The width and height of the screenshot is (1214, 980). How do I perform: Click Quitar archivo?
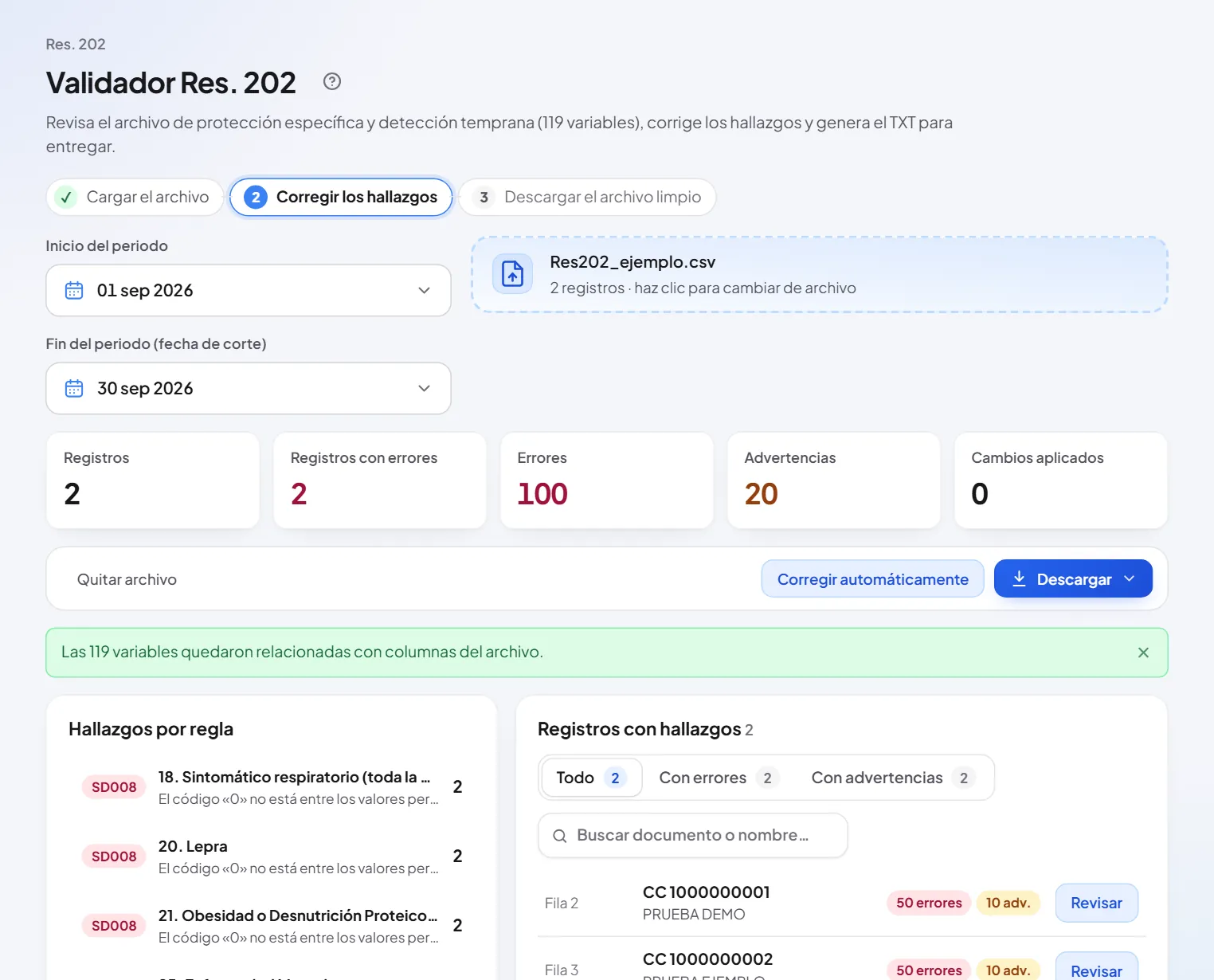[127, 579]
